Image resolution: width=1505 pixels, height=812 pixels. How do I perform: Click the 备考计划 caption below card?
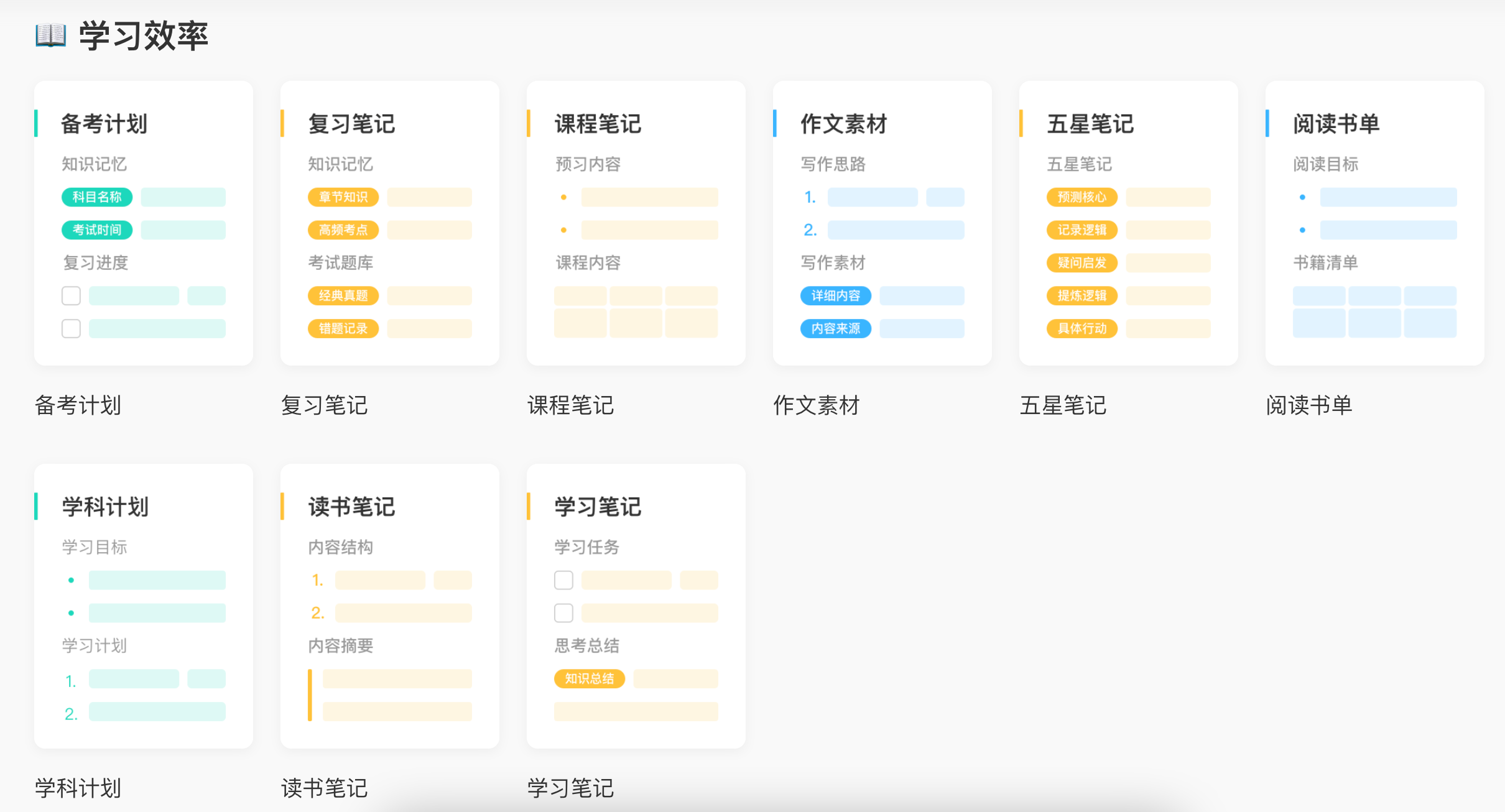(x=78, y=405)
